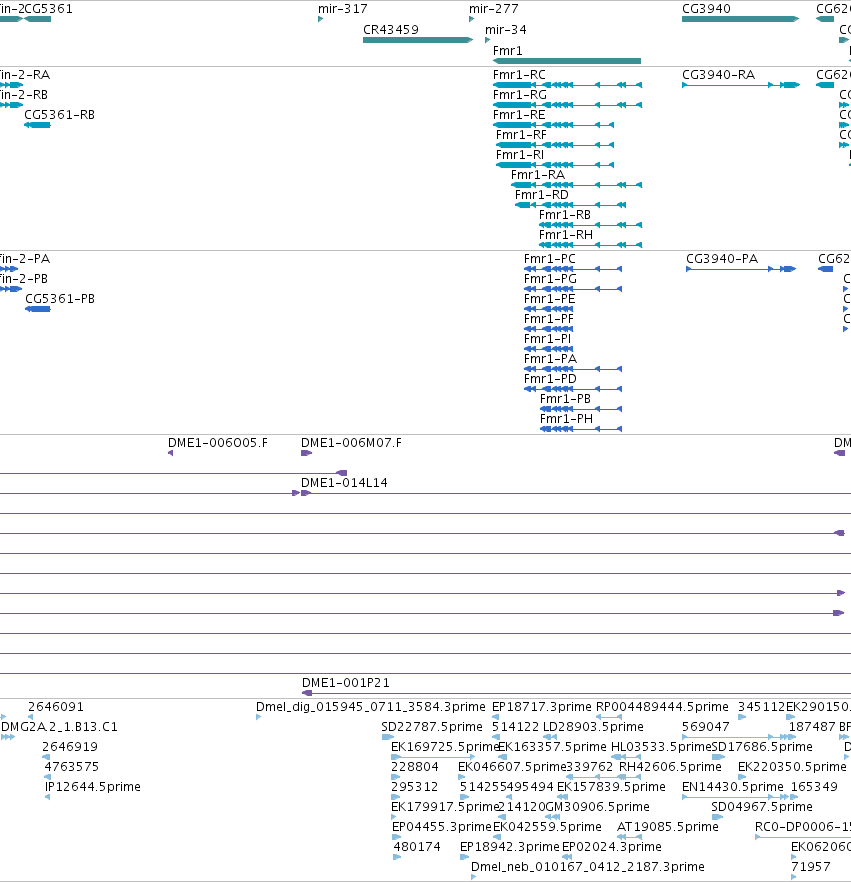
Task: Select the Fmr1-RA transcript
Action: tap(577, 185)
